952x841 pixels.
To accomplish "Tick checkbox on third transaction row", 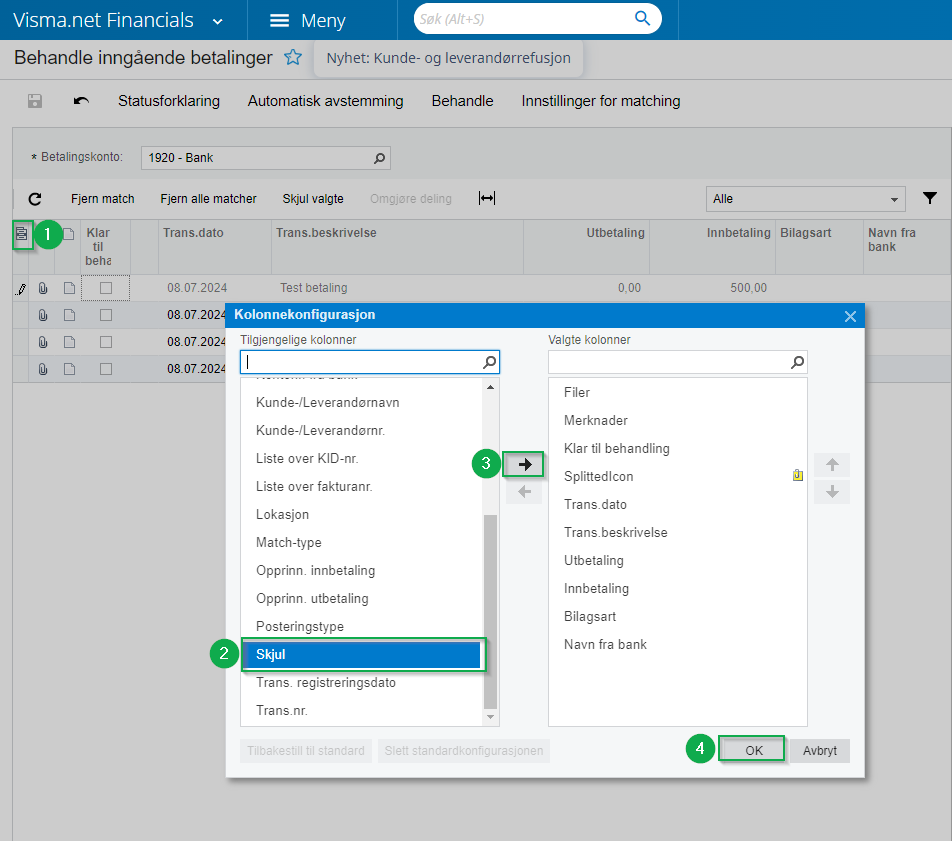I will [x=106, y=342].
